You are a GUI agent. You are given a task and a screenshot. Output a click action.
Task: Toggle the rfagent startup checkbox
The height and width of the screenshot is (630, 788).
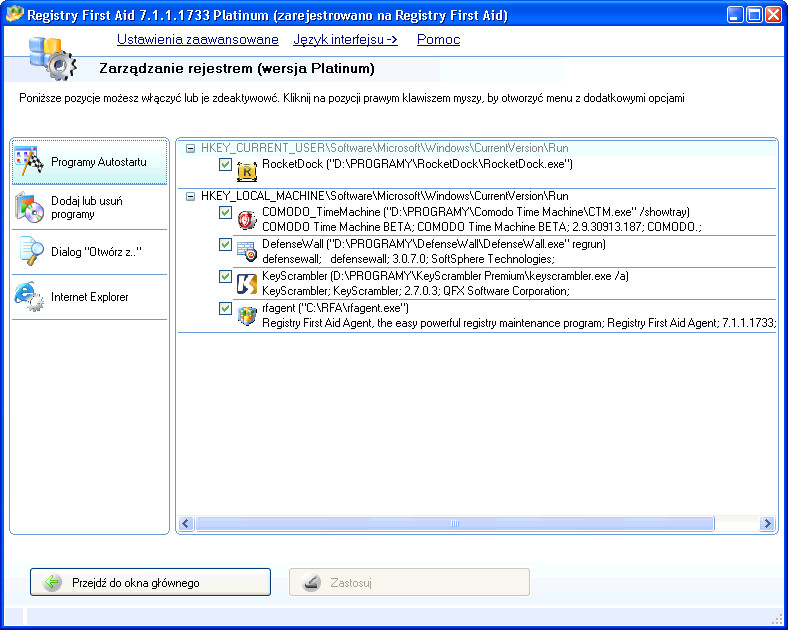[225, 308]
